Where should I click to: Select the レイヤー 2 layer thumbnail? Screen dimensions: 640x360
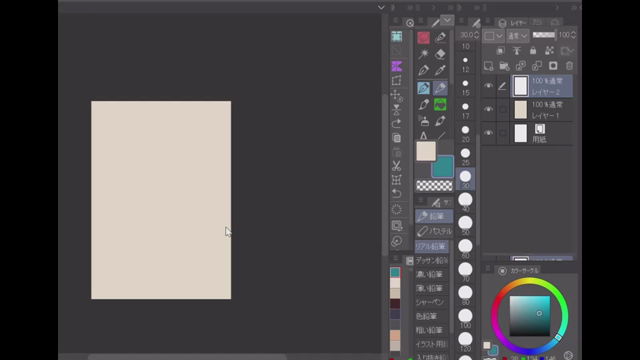520,86
